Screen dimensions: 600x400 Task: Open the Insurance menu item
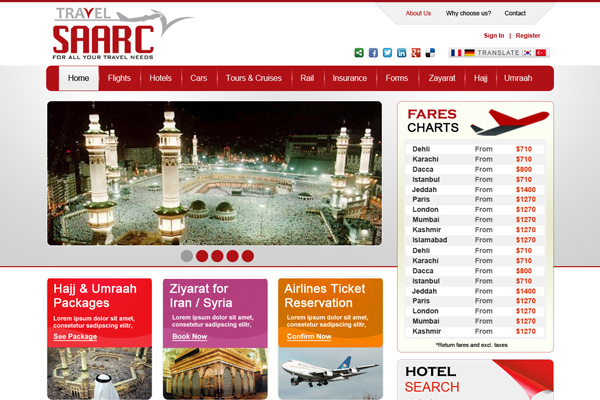pos(349,78)
